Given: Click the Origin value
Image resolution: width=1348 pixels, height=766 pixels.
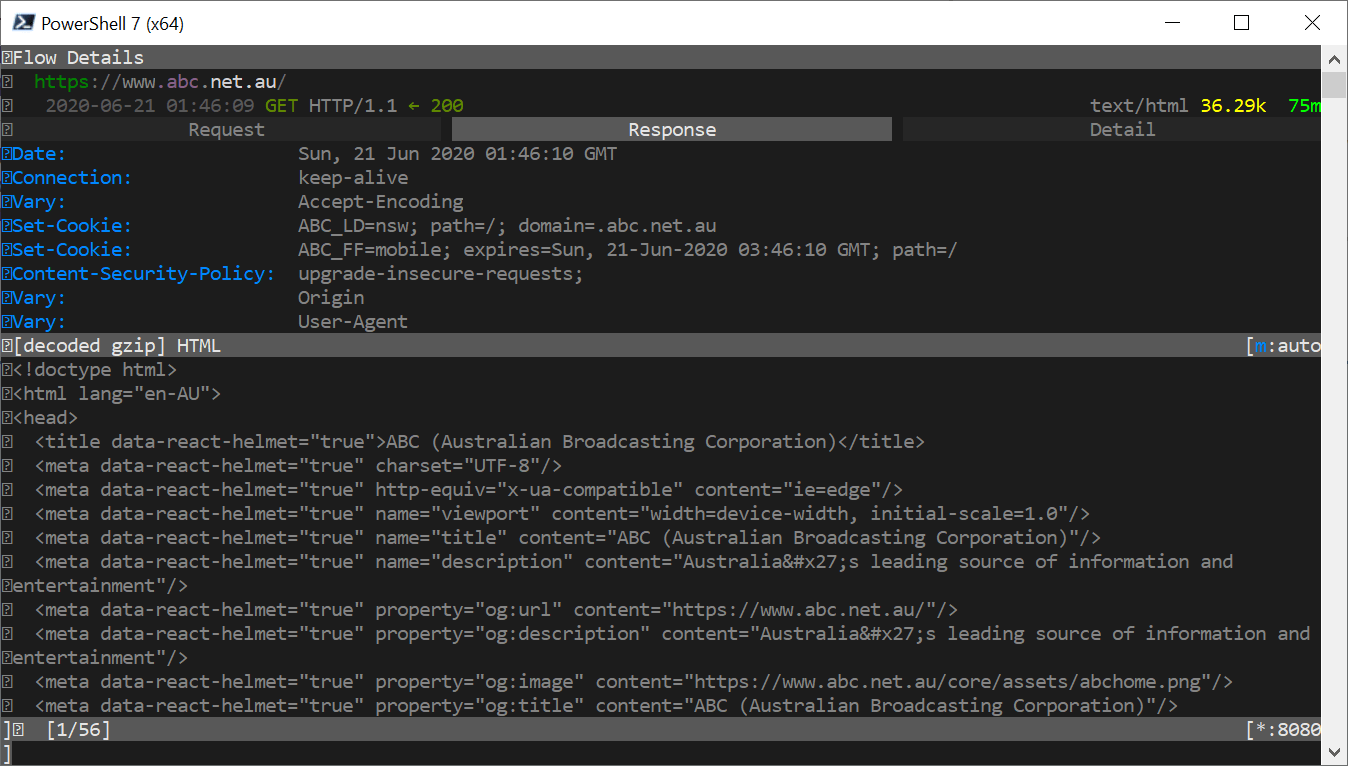Looking at the screenshot, I should click(331, 298).
